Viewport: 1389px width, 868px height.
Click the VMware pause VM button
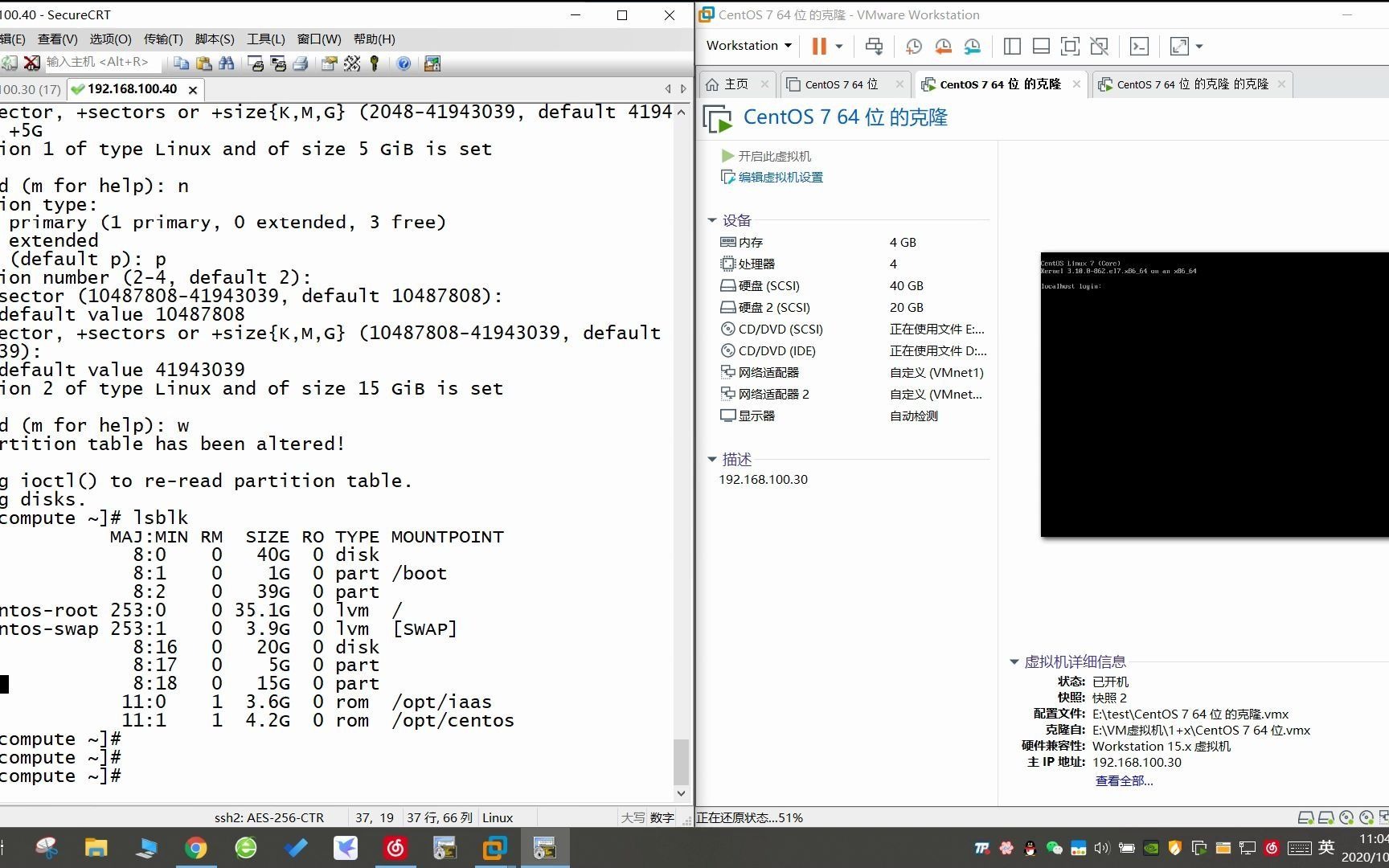coord(819,46)
